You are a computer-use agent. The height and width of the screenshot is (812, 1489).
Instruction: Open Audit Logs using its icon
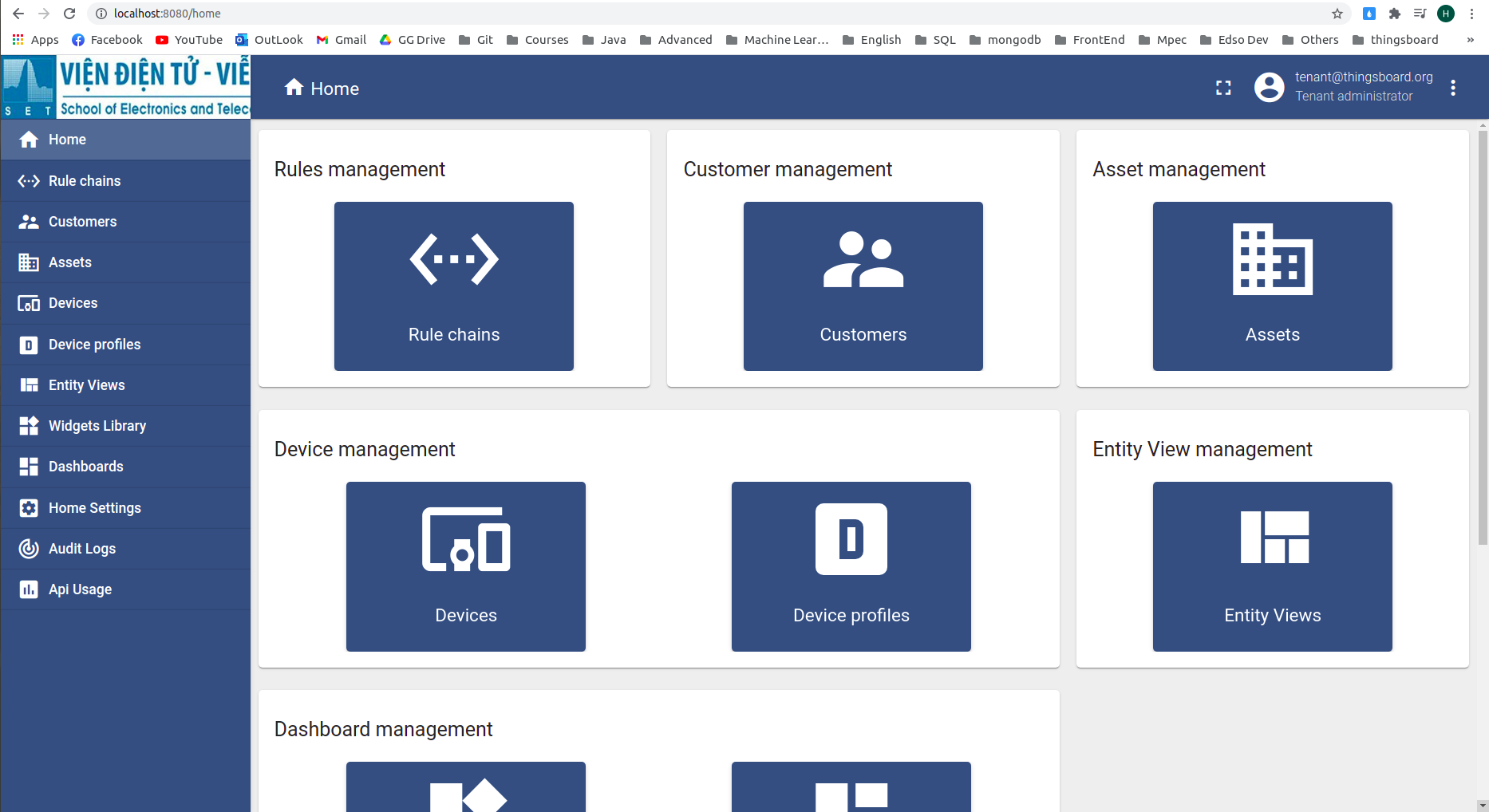(29, 548)
